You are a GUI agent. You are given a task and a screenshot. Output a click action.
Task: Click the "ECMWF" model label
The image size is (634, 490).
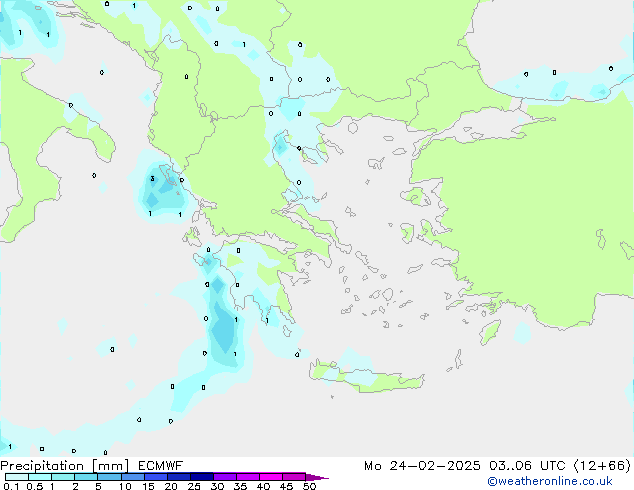[x=160, y=466]
